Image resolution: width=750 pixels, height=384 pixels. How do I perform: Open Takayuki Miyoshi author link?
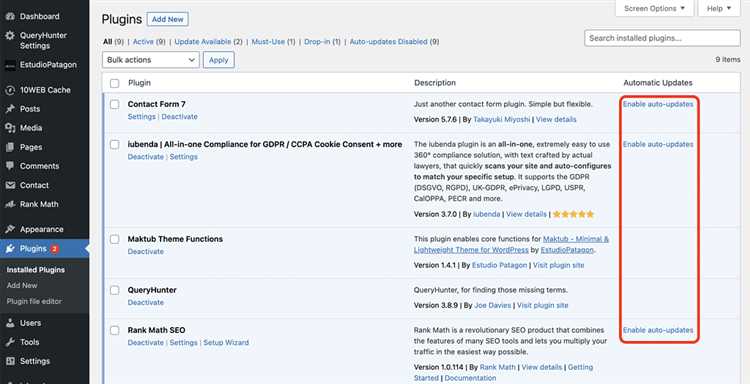point(501,120)
